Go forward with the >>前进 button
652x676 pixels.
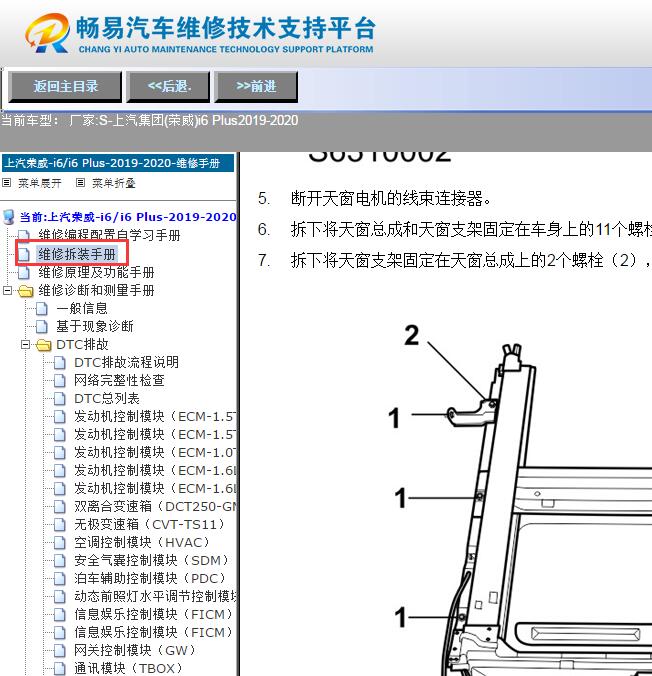256,87
